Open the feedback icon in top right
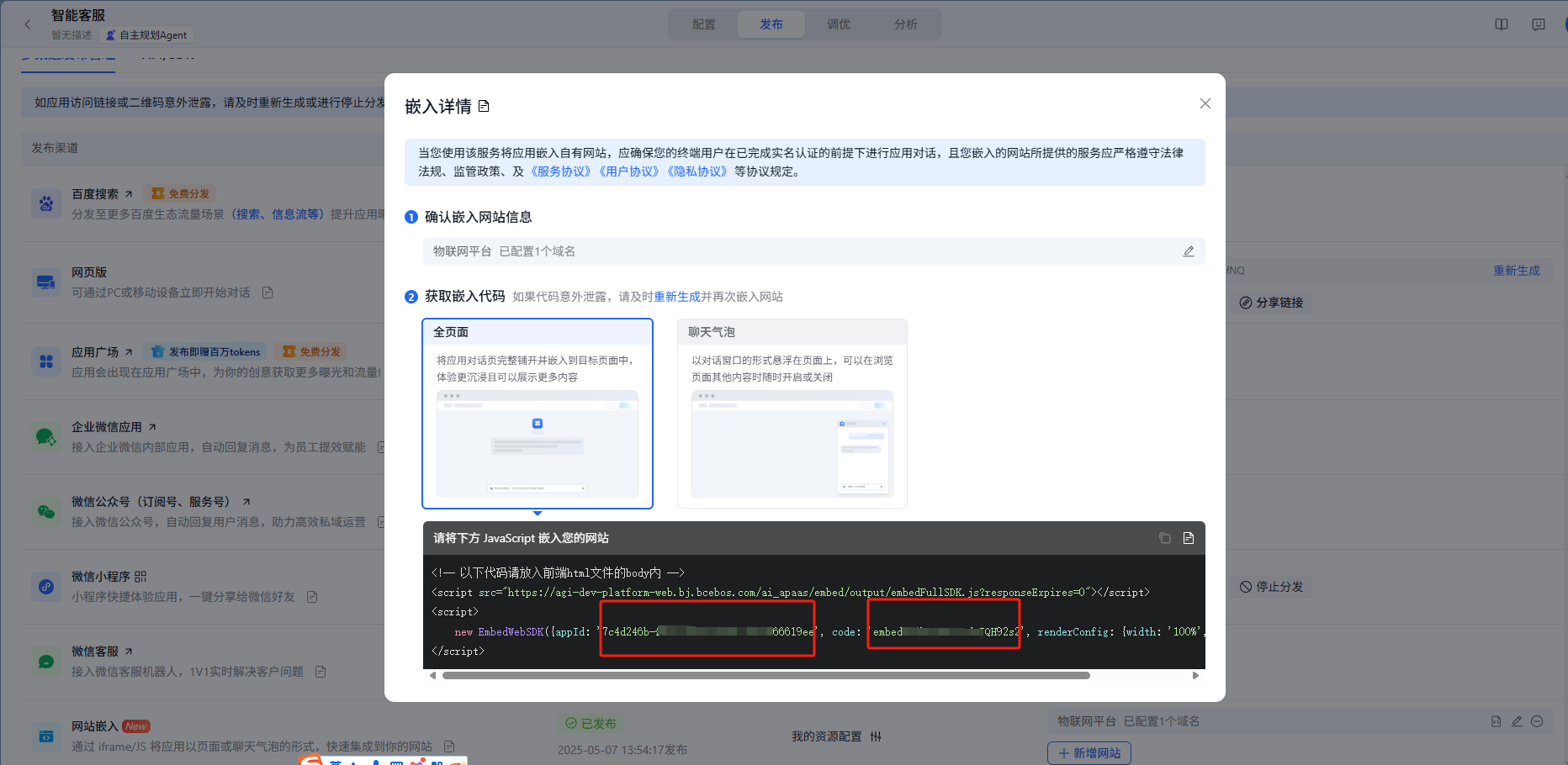The height and width of the screenshot is (765, 1568). click(1539, 24)
